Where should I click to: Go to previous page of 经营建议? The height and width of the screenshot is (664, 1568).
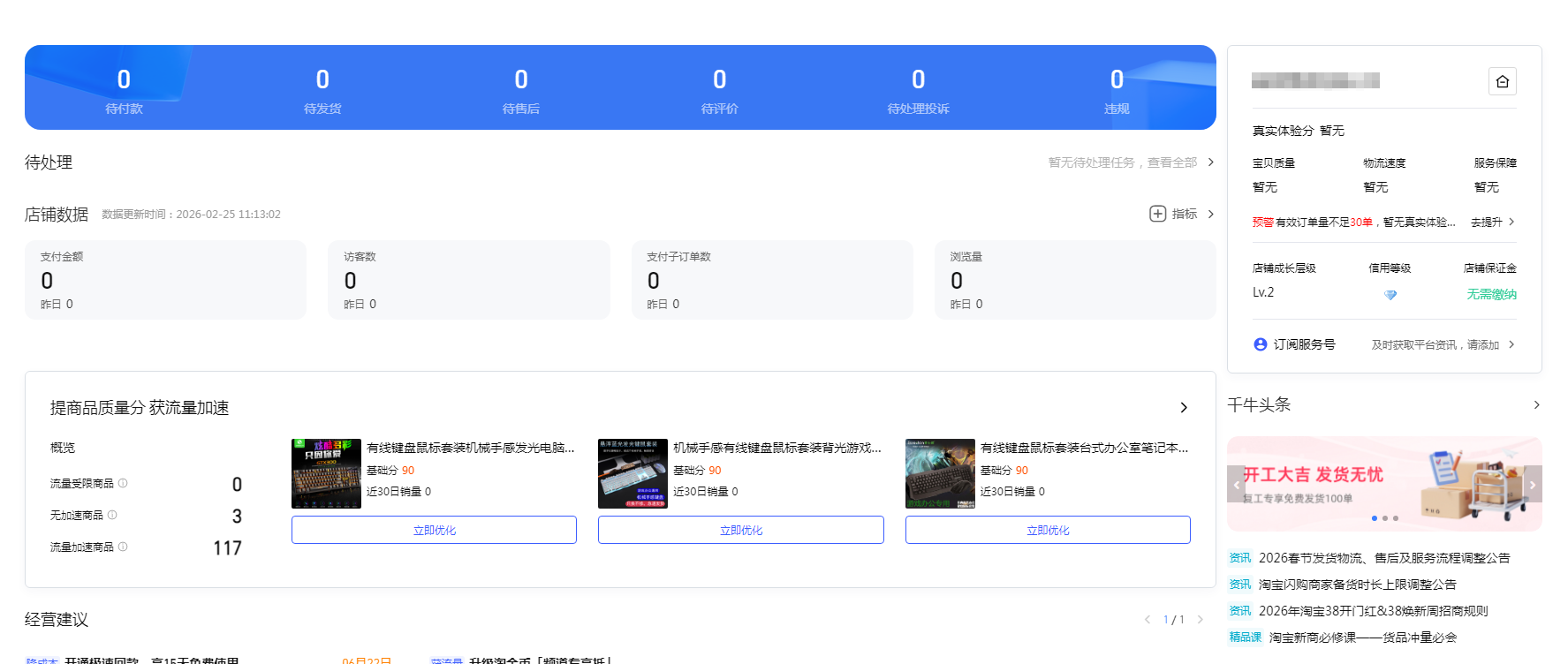[1148, 620]
